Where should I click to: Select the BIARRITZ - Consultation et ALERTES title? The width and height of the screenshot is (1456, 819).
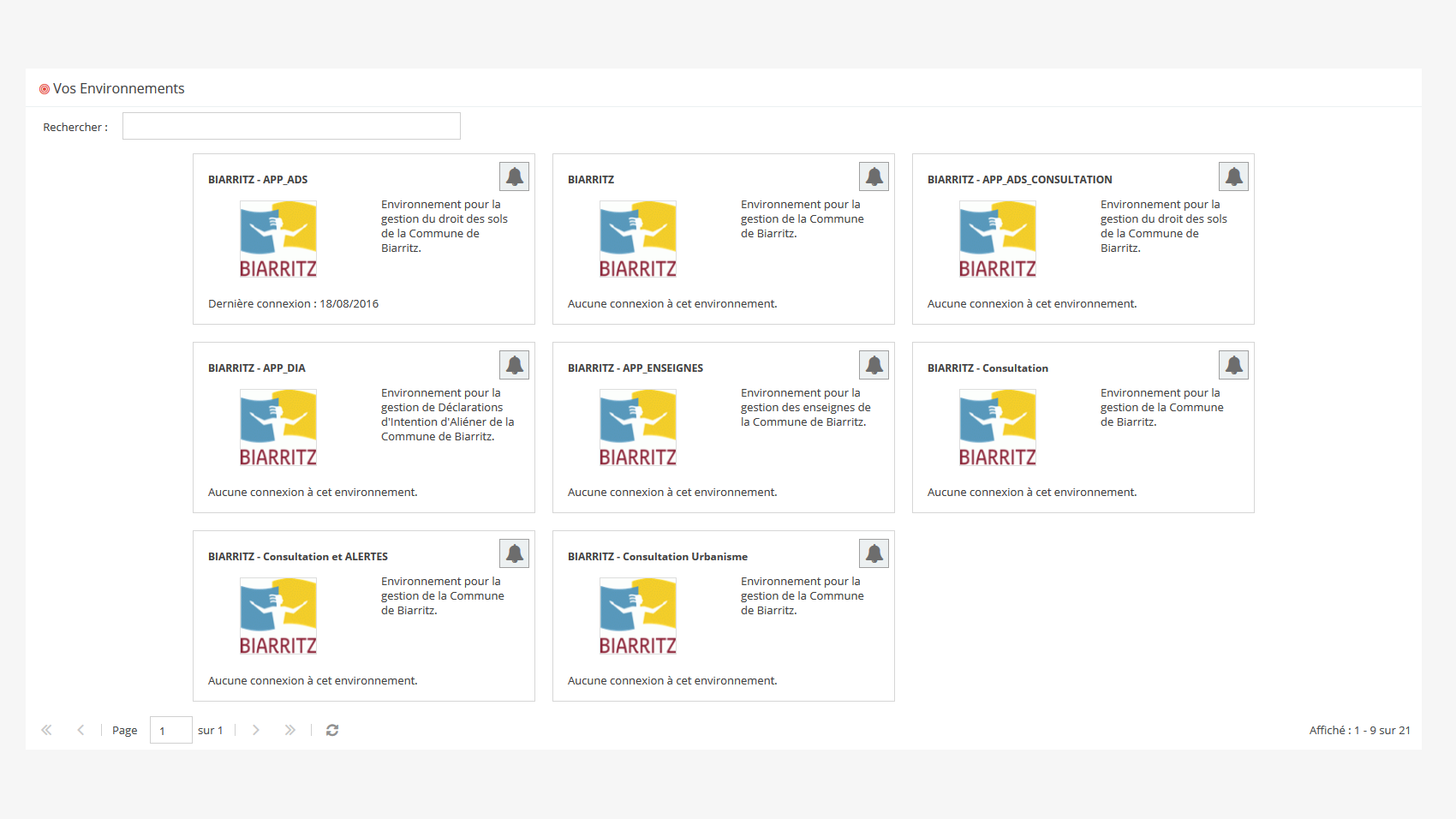298,557
